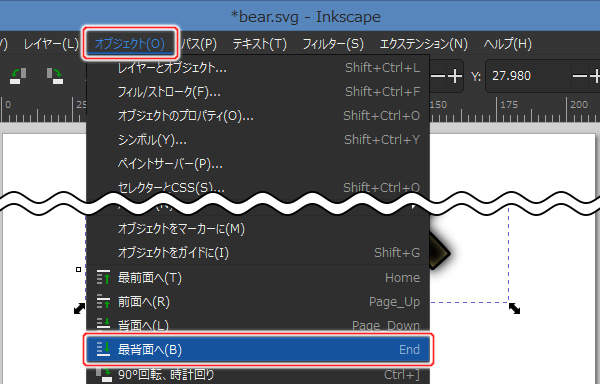Choose シンボル(Y)... menu entry
This screenshot has width=600, height=384.
pyautogui.click(x=258, y=140)
